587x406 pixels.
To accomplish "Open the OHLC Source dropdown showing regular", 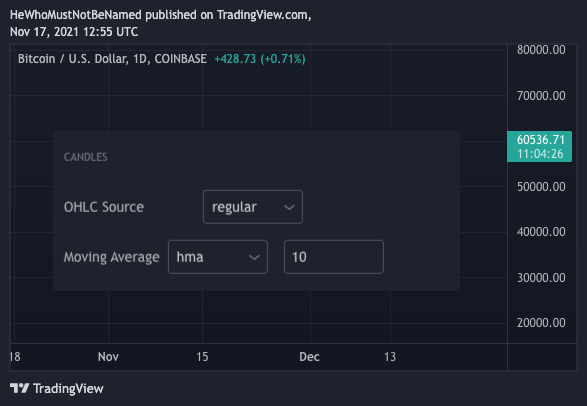I will pos(253,207).
